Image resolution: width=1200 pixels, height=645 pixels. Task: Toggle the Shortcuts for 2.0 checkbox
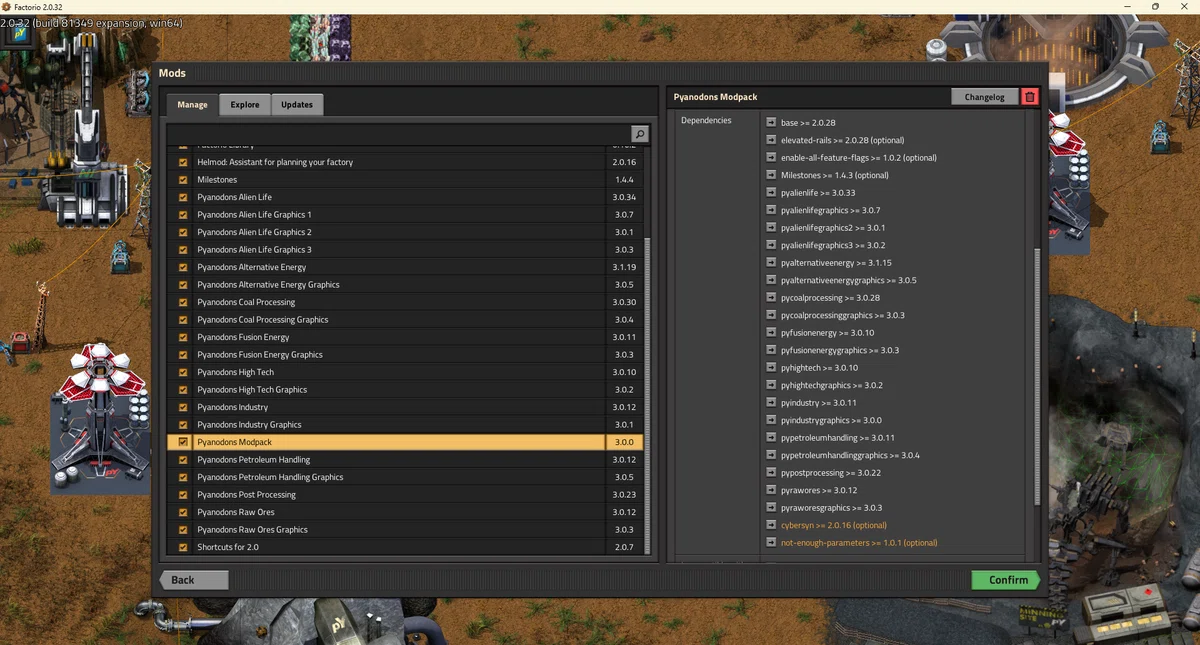click(x=183, y=547)
